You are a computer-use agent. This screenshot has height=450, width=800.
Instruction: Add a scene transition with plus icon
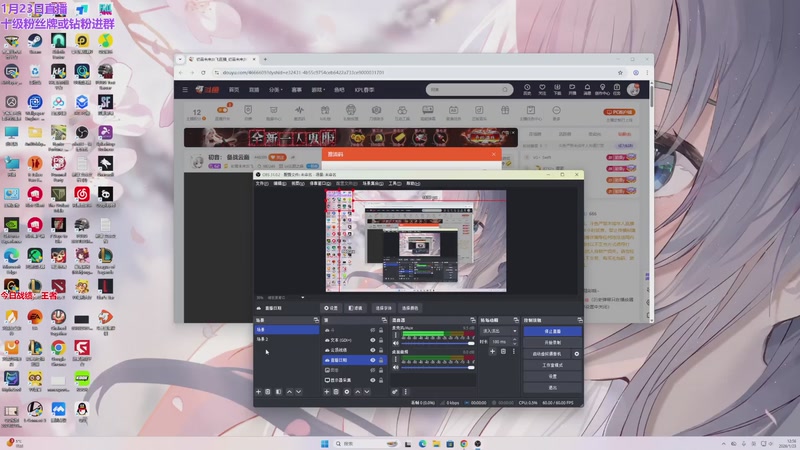(x=492, y=352)
